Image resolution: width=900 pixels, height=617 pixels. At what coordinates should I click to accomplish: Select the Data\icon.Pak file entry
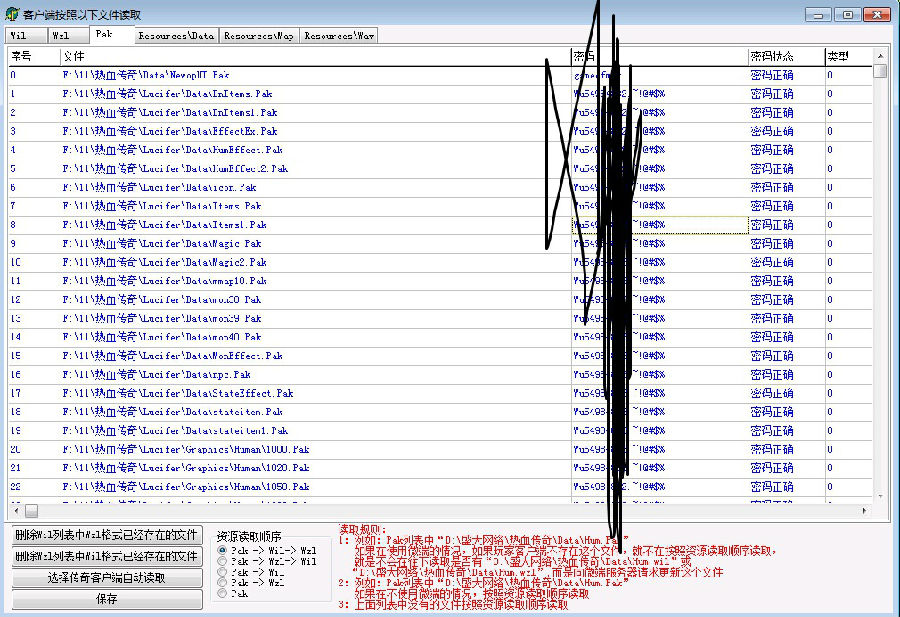159,187
